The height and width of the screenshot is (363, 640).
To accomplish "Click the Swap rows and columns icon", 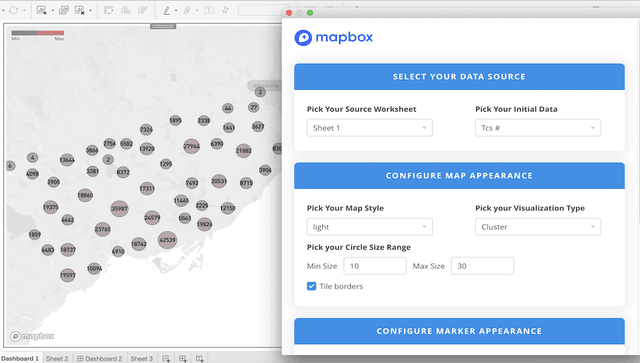I will point(108,10).
